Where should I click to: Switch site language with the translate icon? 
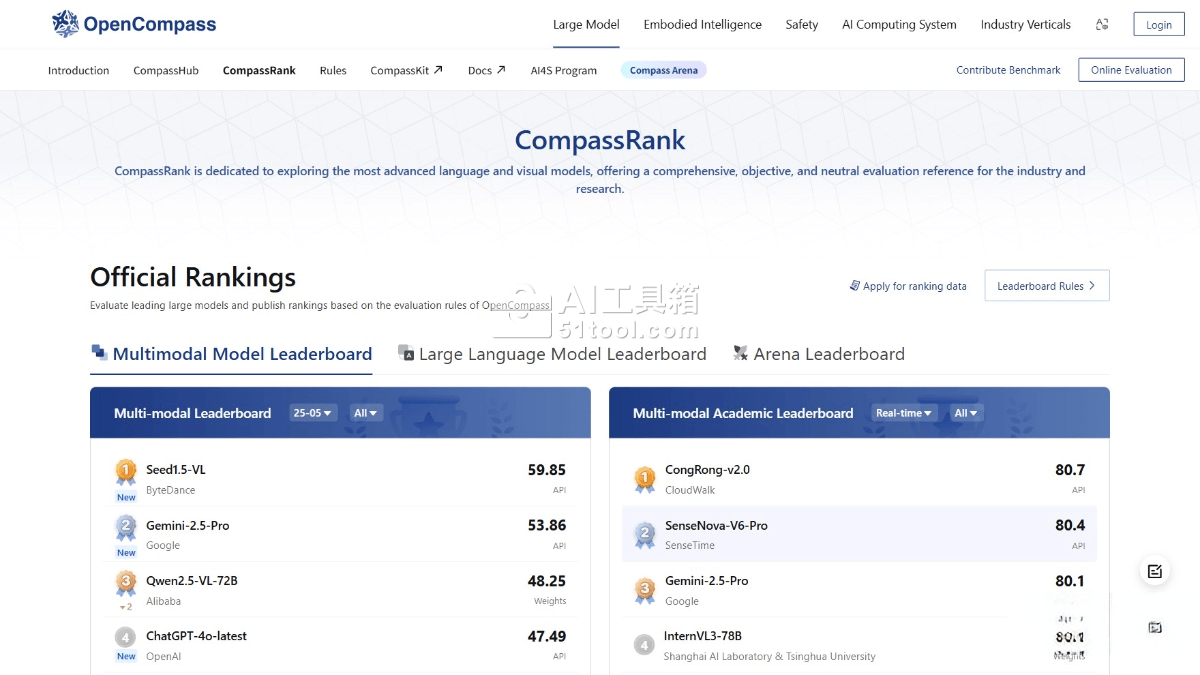[1102, 25]
